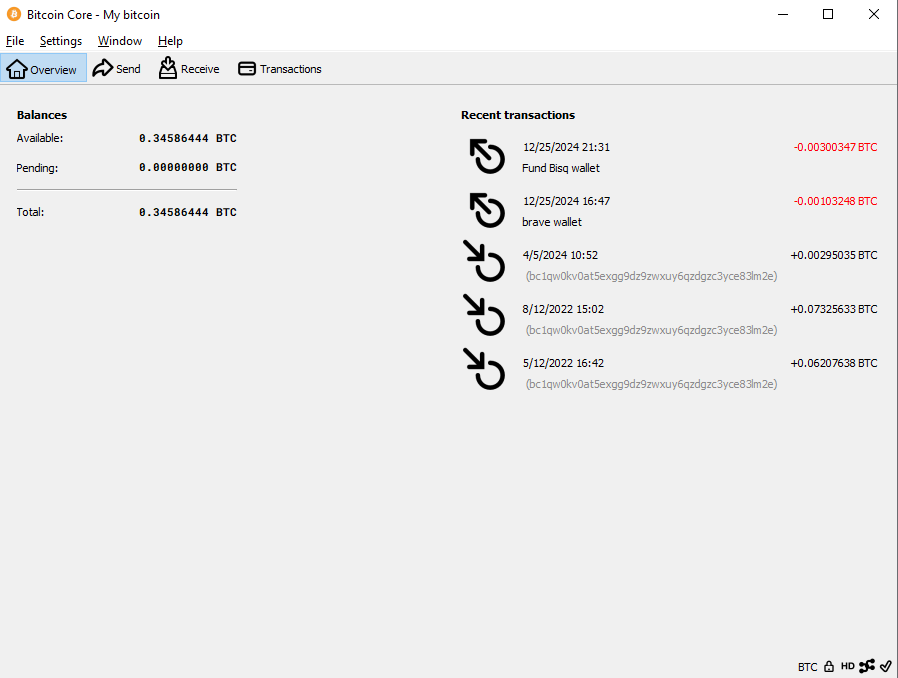898x678 pixels.
Task: Click the 12/25/2024 21:31 date
Action: tap(566, 147)
